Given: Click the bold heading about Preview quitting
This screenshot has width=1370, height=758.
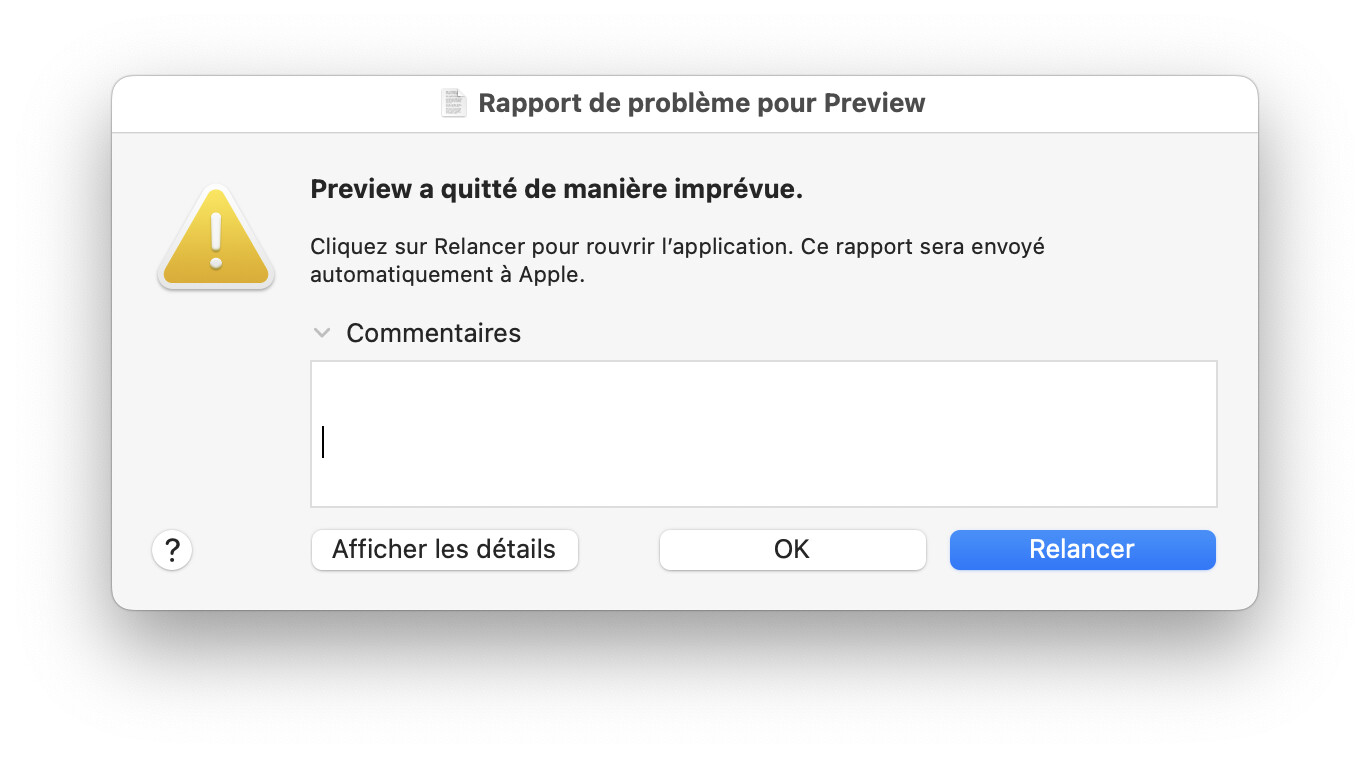Looking at the screenshot, I should tap(556, 190).
